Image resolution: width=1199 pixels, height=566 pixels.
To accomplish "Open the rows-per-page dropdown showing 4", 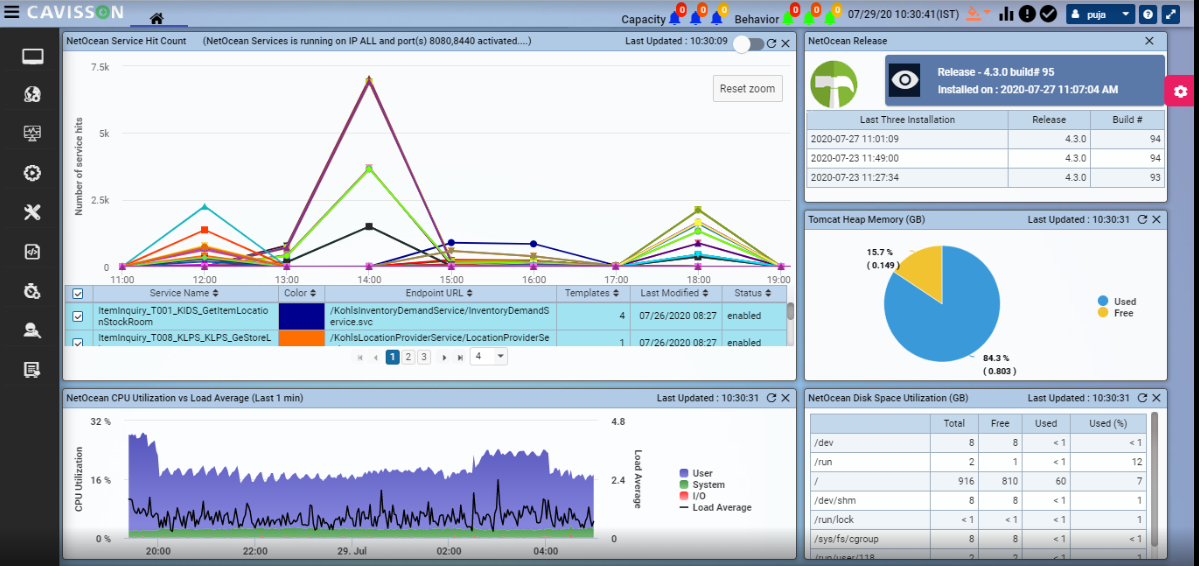I will point(489,356).
